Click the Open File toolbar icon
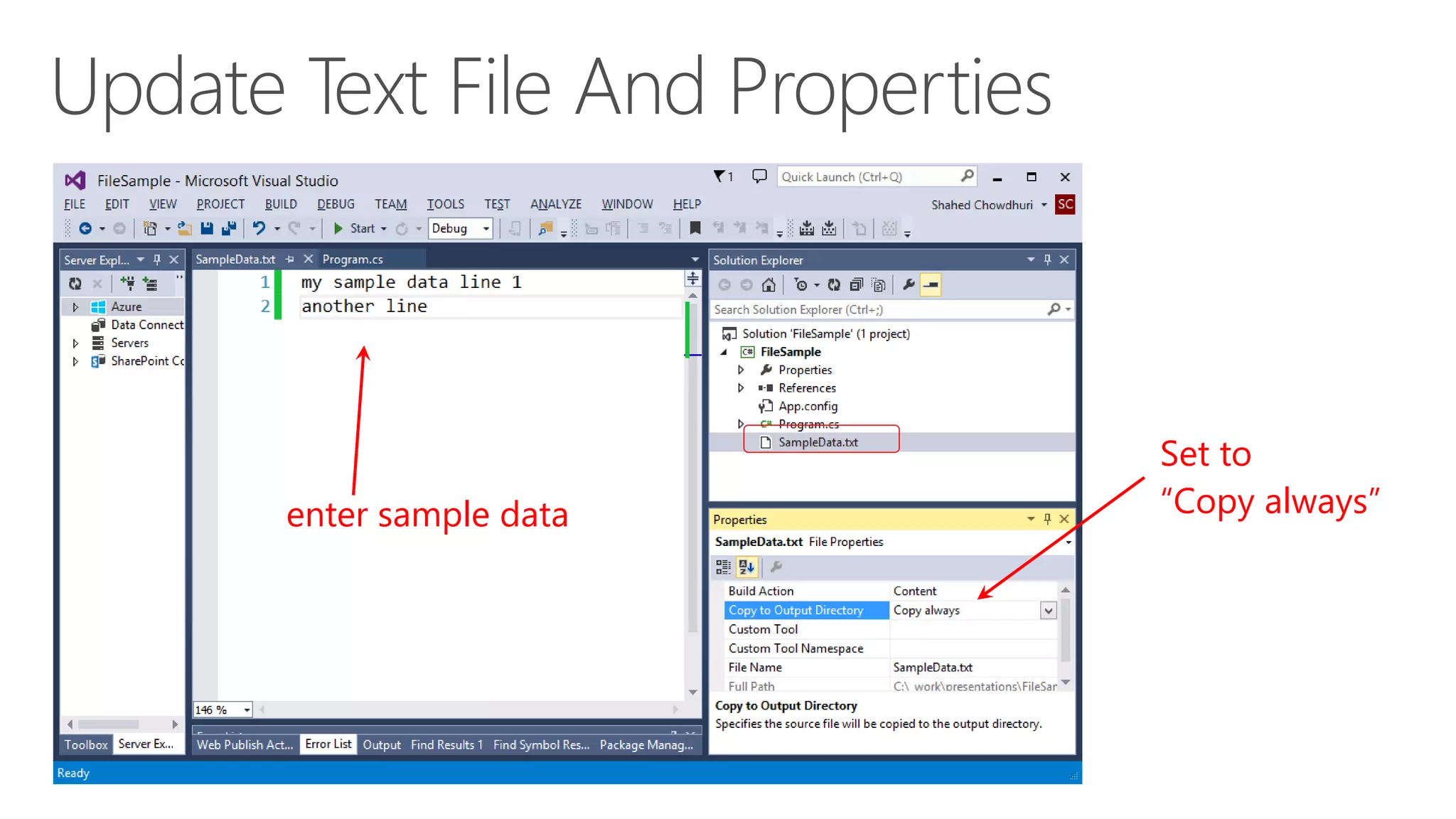The width and height of the screenshot is (1456, 819). (x=185, y=228)
